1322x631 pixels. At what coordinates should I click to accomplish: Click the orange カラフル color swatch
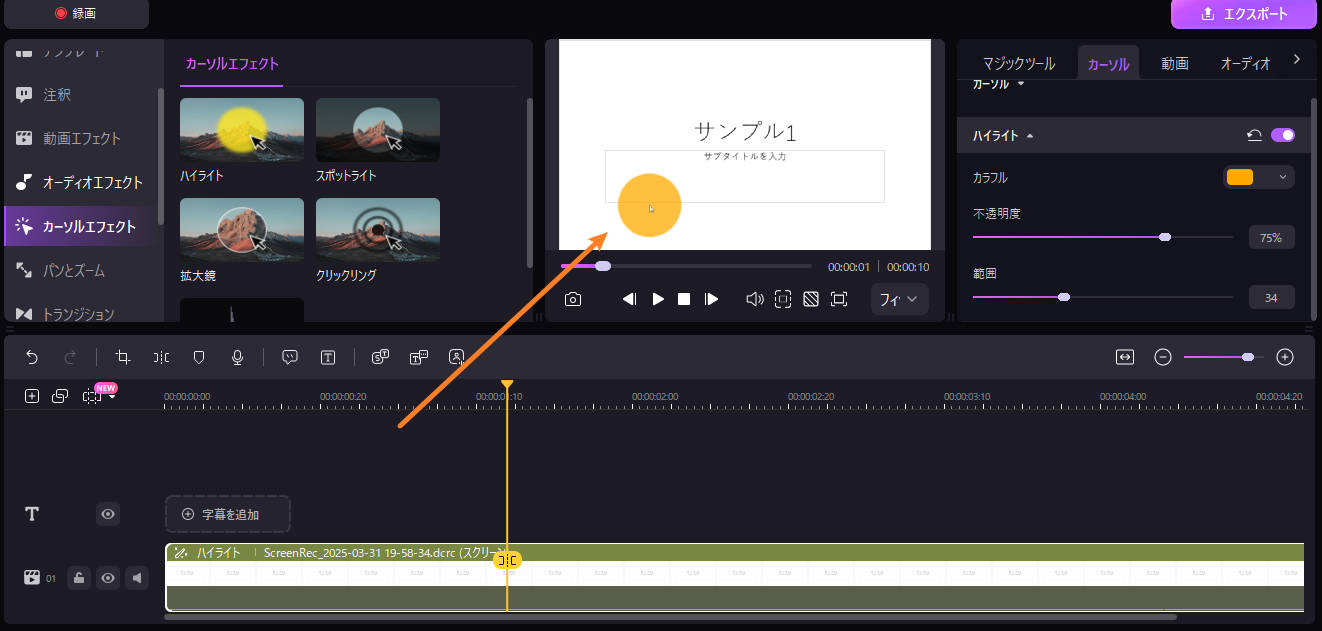pyautogui.click(x=1240, y=177)
